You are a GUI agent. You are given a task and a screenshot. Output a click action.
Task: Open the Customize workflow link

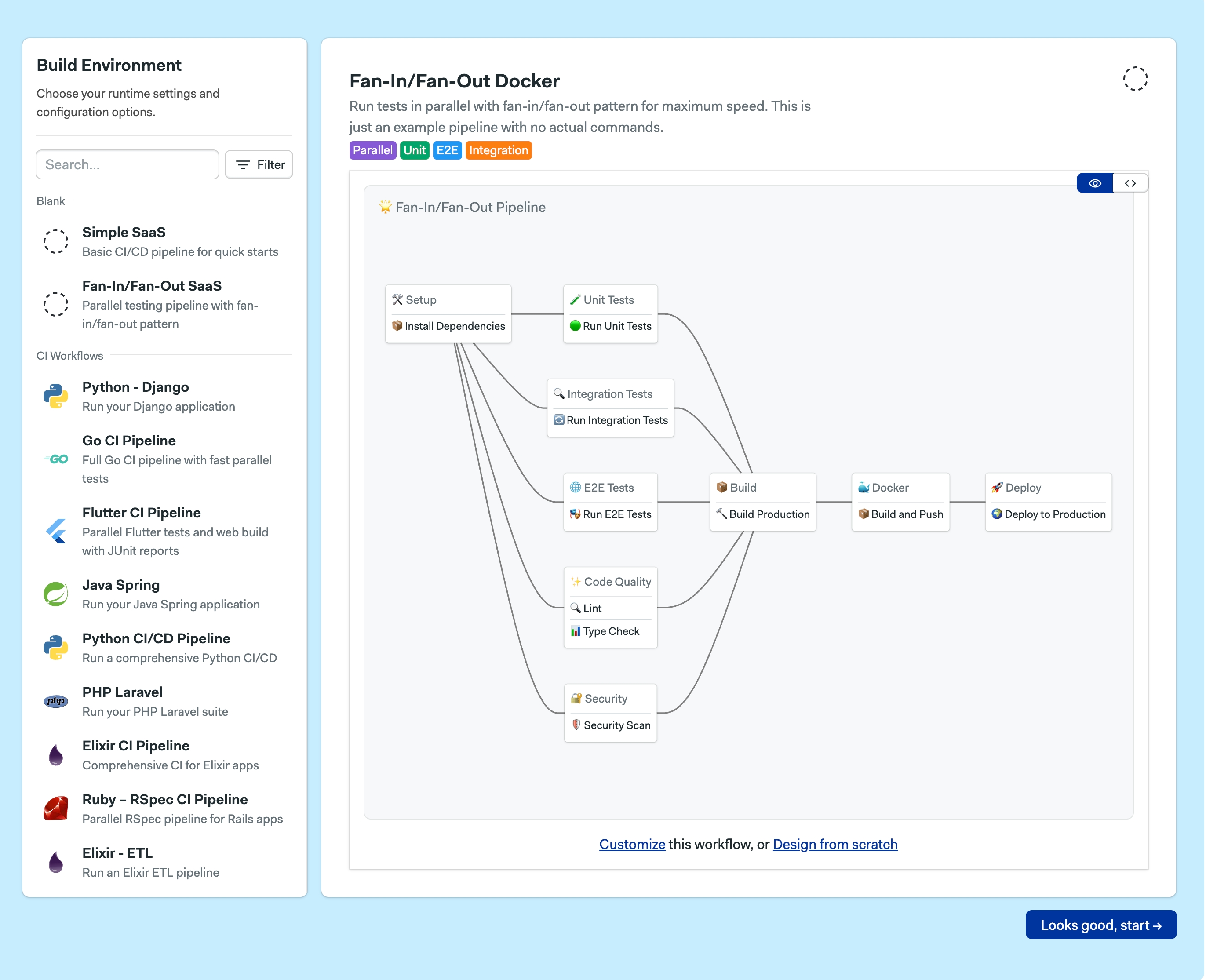[632, 844]
